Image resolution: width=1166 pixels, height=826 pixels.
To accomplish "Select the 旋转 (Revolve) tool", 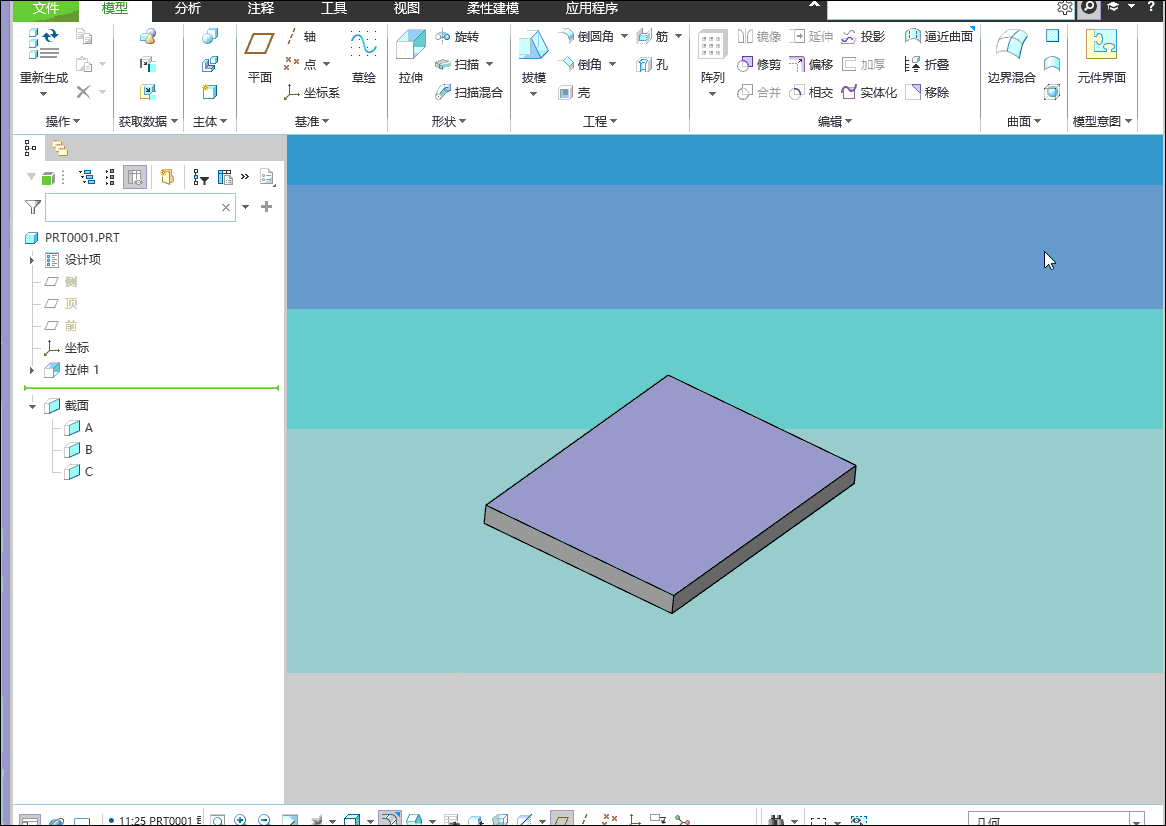I will 458,37.
